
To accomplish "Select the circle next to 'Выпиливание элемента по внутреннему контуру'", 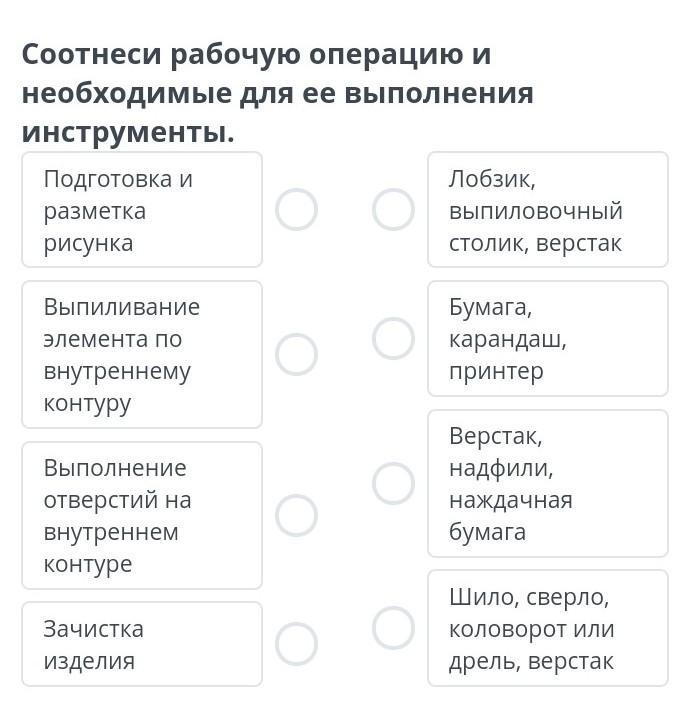I will pyautogui.click(x=296, y=354).
